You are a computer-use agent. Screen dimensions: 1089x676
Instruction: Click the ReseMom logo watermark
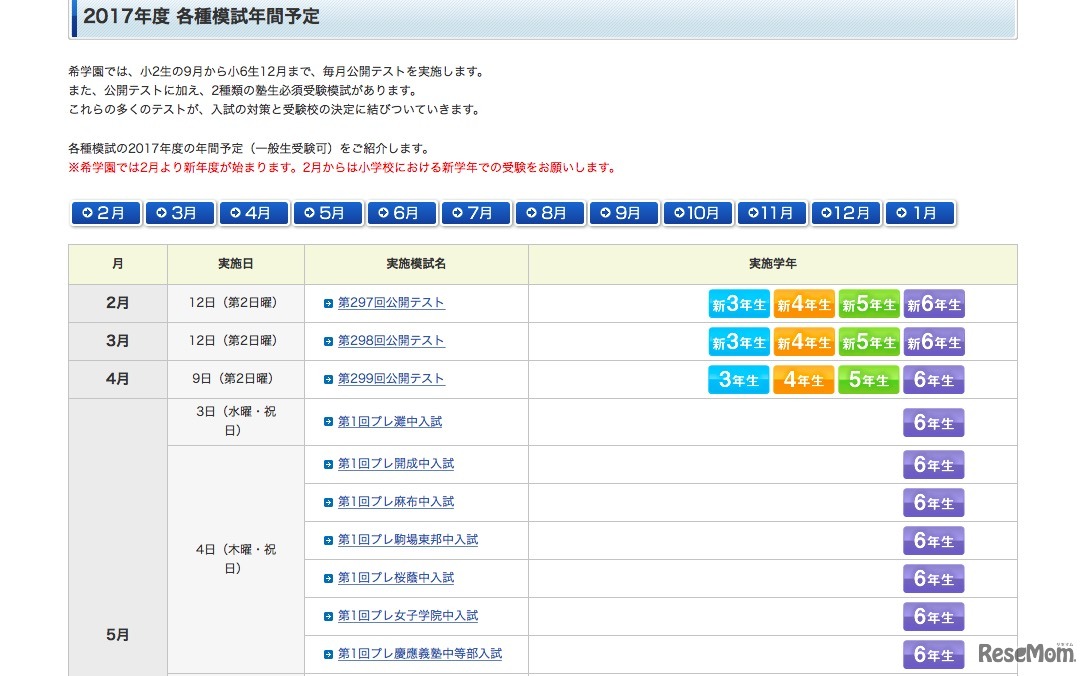click(1025, 653)
